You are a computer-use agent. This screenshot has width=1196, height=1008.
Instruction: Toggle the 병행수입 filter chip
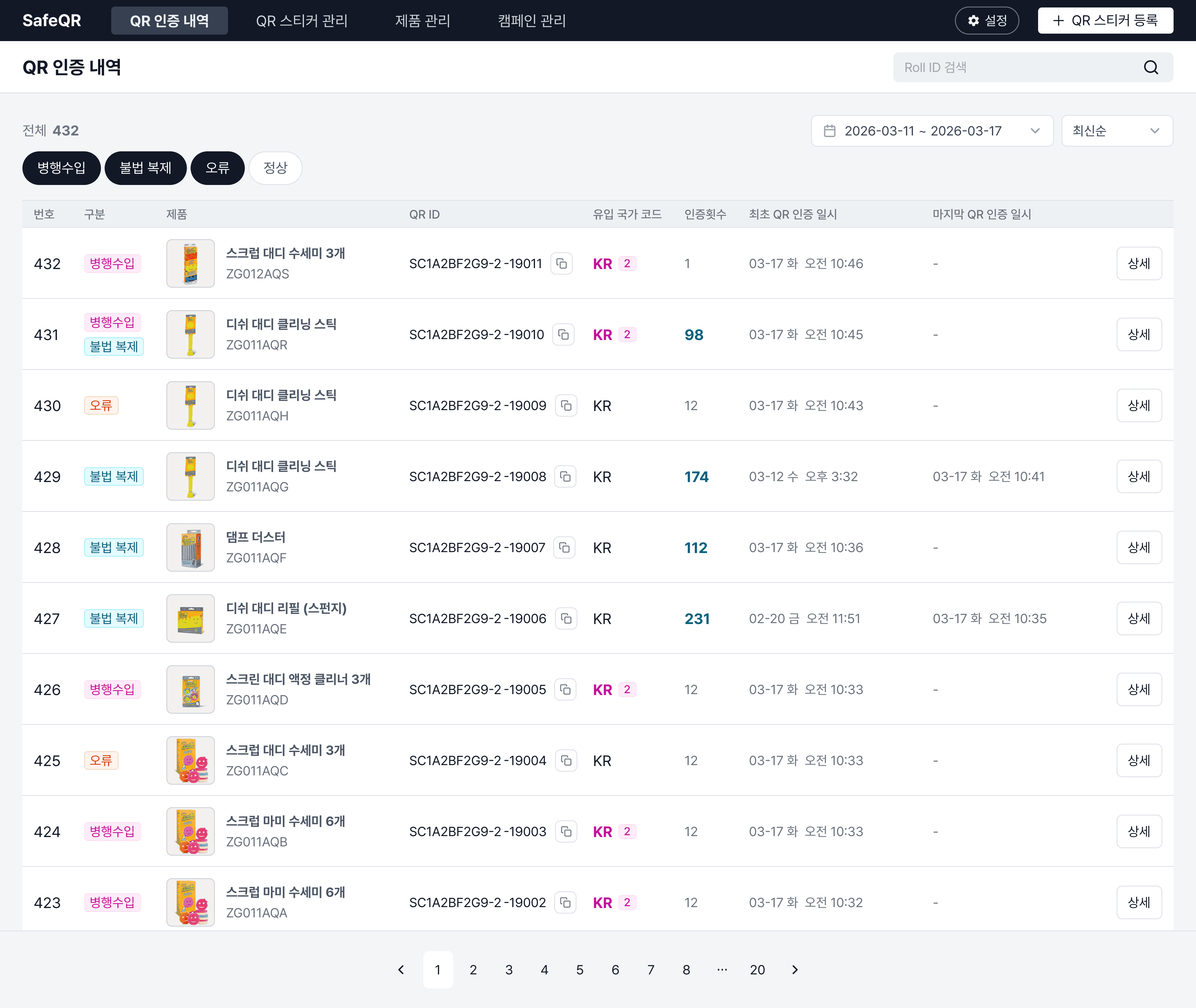[61, 168]
